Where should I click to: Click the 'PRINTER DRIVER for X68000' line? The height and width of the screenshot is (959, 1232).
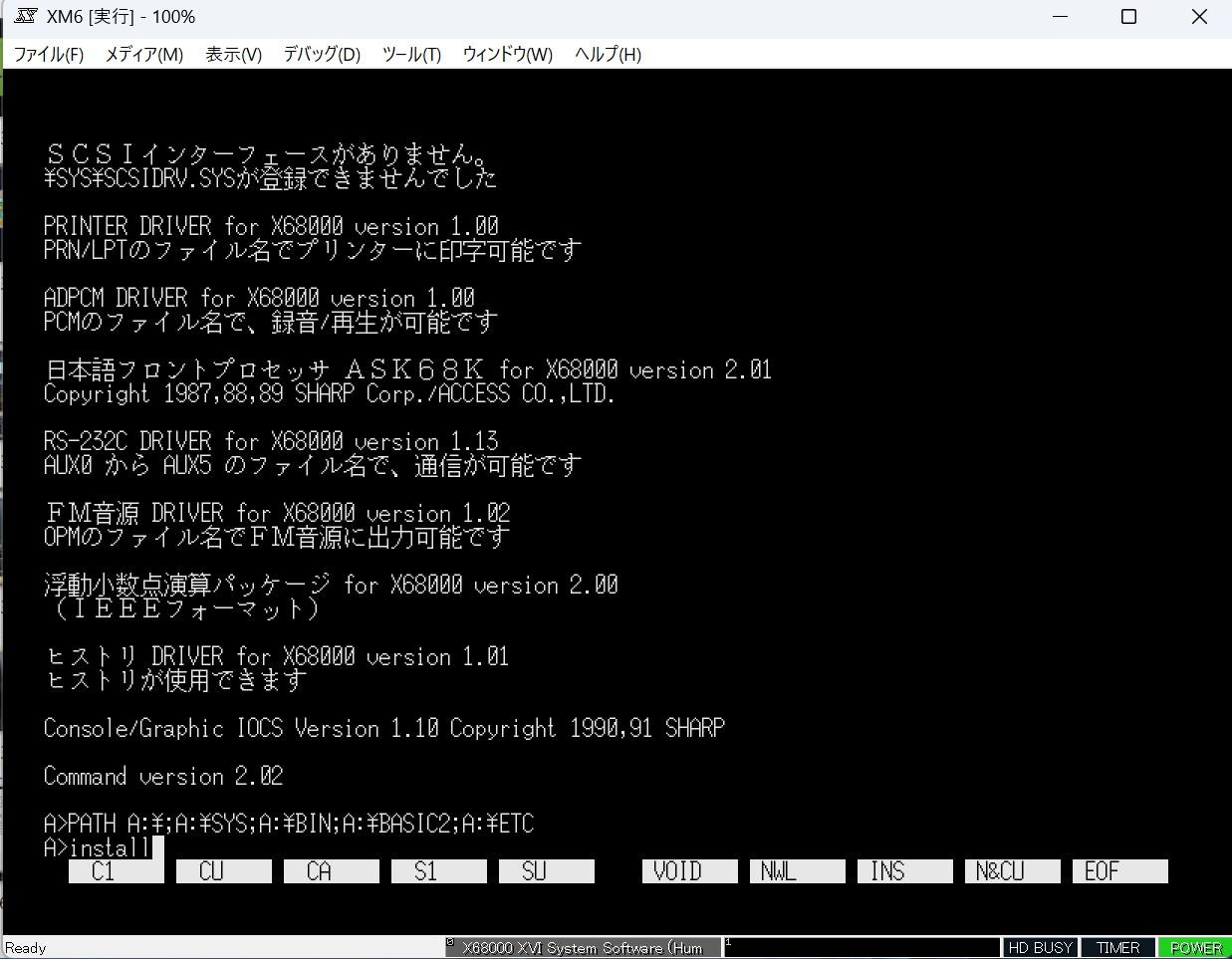pos(271,226)
